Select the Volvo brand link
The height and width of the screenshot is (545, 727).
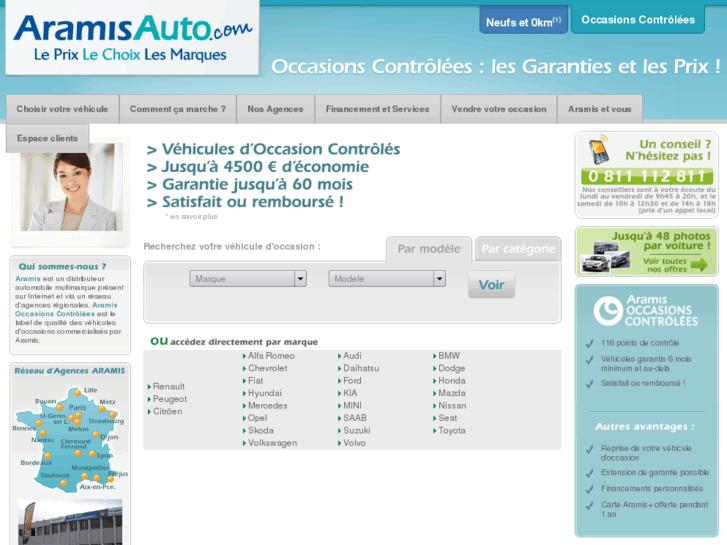point(354,443)
